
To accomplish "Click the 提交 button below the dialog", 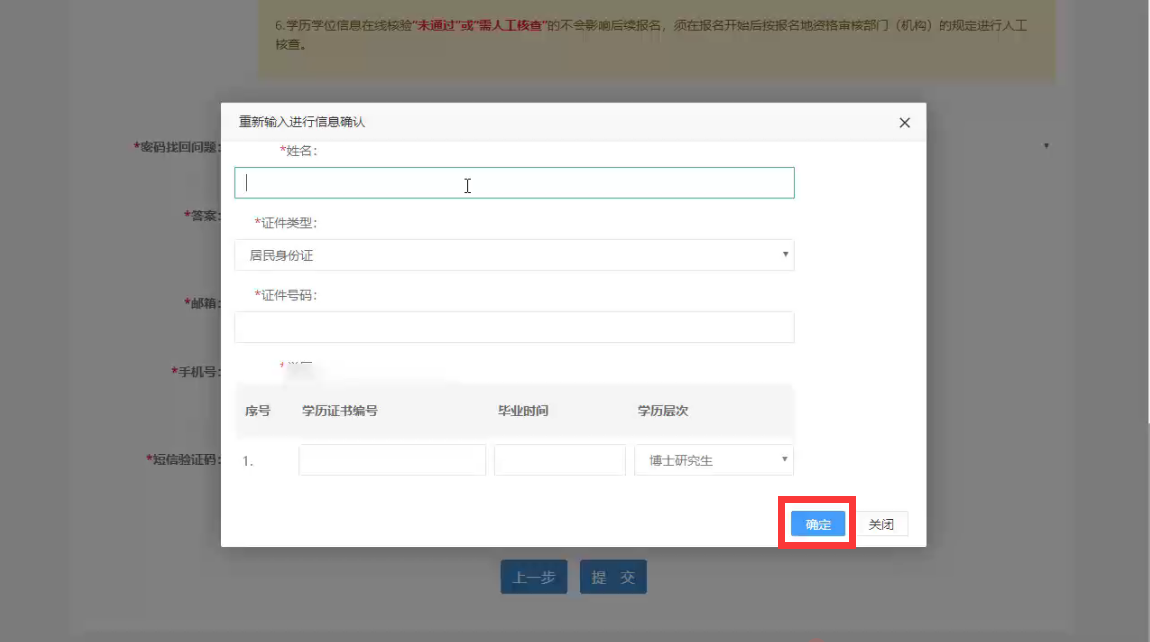I will (x=613, y=577).
